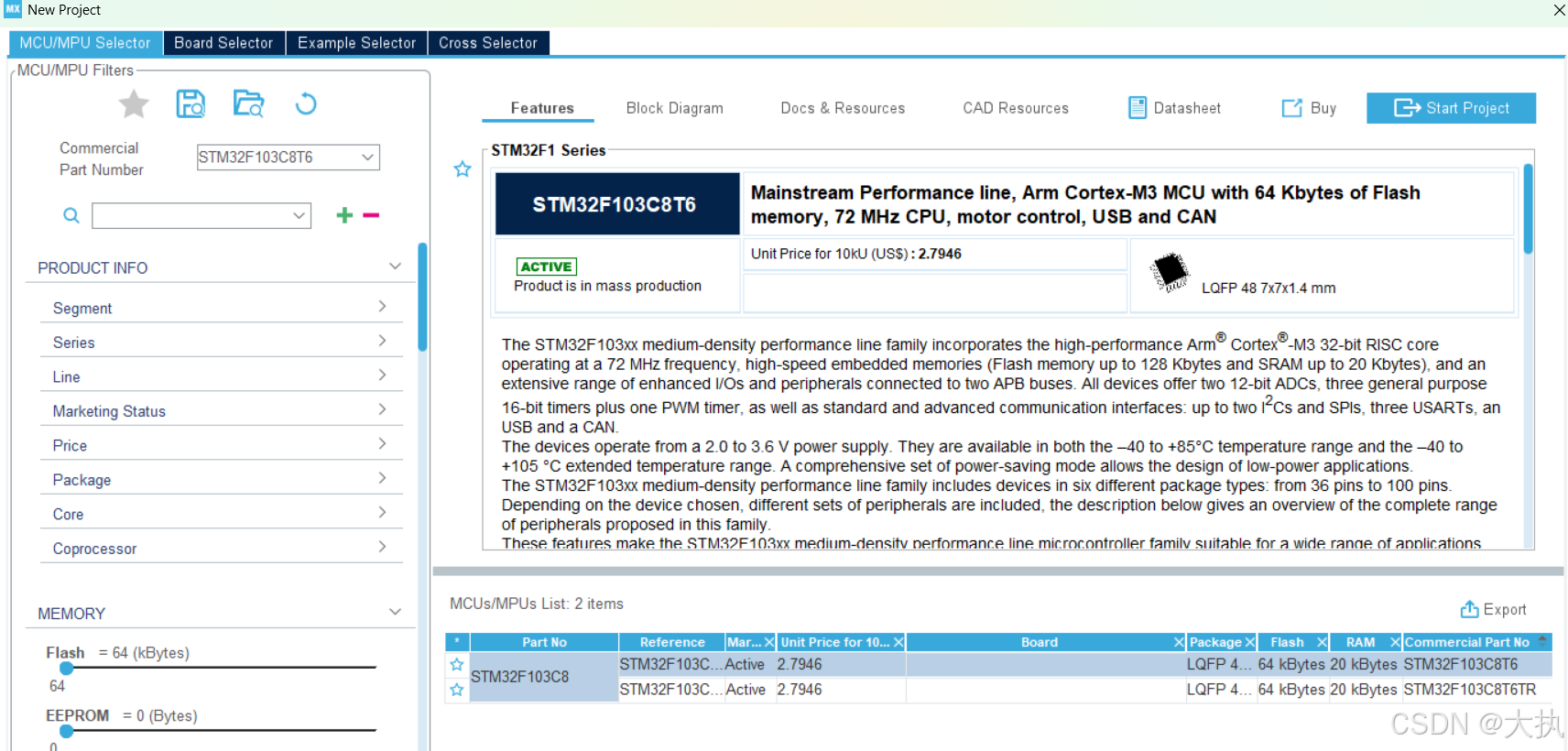Screen dimensions: 1568x751
Task: Remove the Unit Price column via X
Action: tap(898, 642)
